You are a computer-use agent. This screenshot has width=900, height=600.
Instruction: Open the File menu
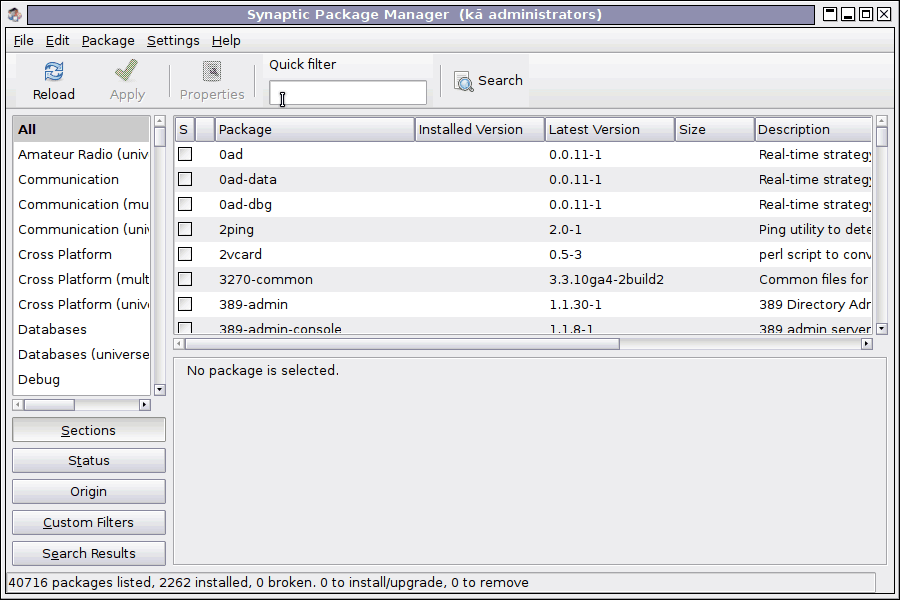pyautogui.click(x=24, y=41)
